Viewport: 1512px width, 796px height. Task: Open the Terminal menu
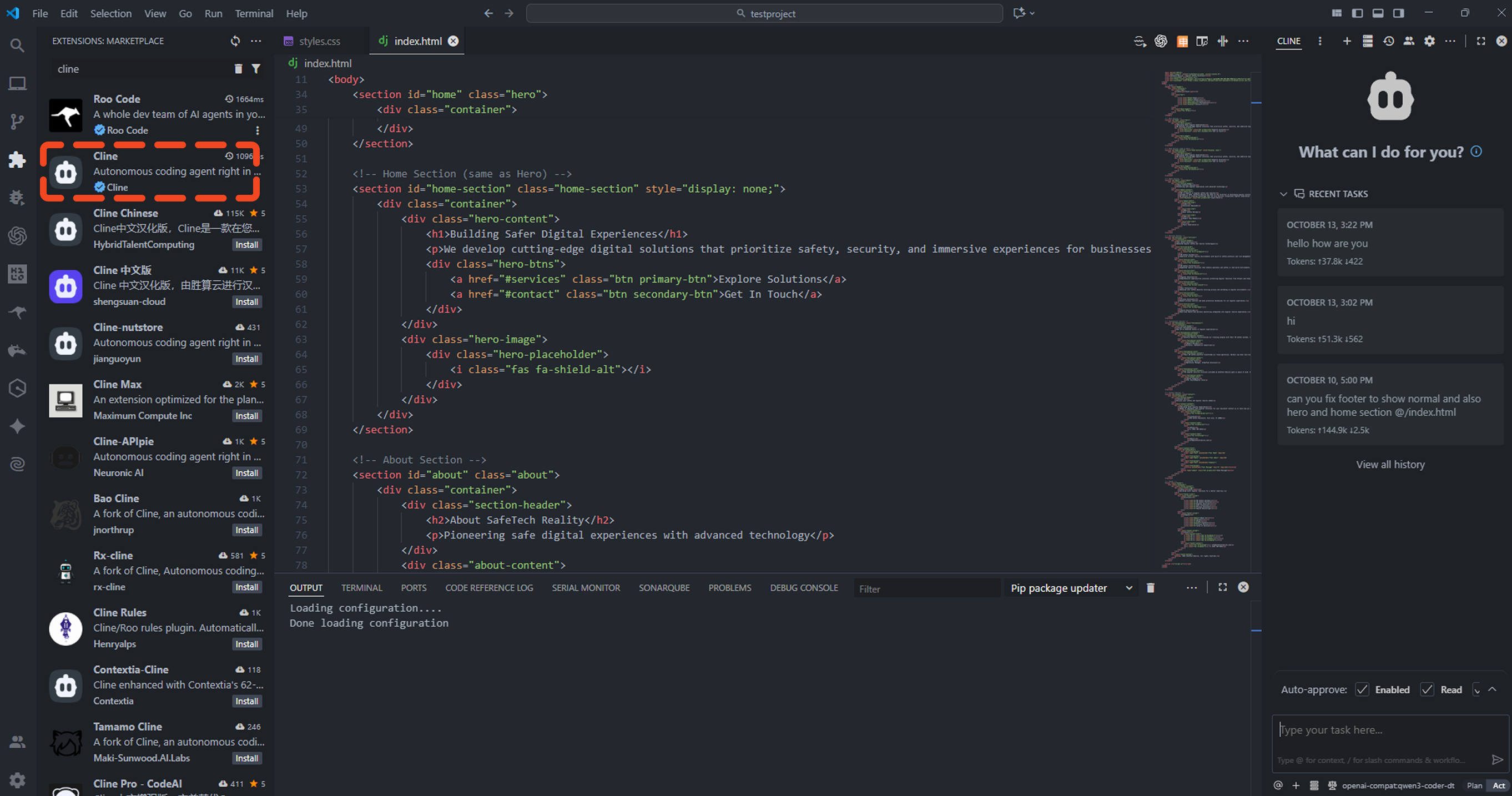[x=254, y=13]
